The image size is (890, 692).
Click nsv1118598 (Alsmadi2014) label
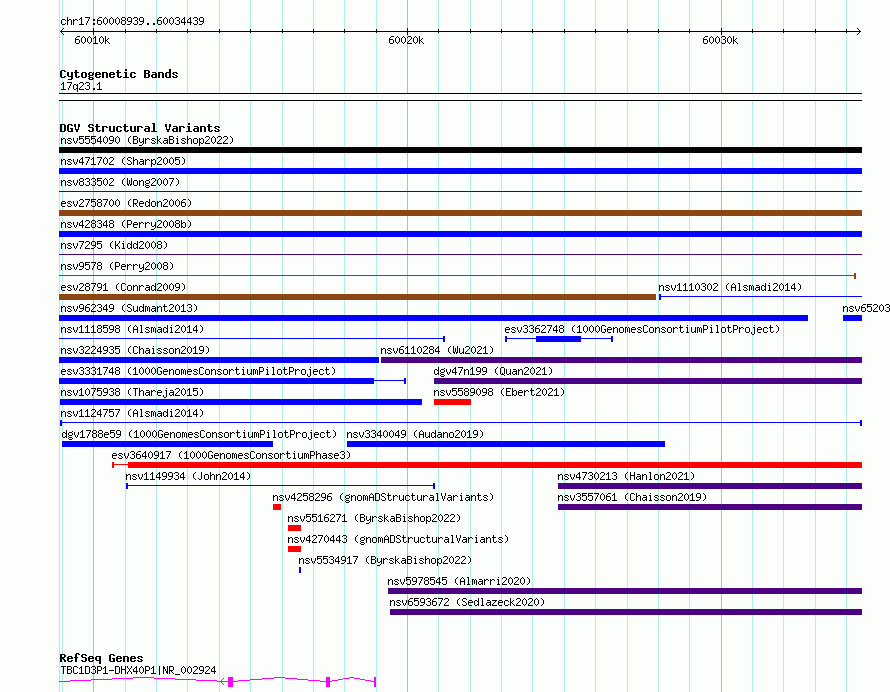pyautogui.click(x=132, y=329)
